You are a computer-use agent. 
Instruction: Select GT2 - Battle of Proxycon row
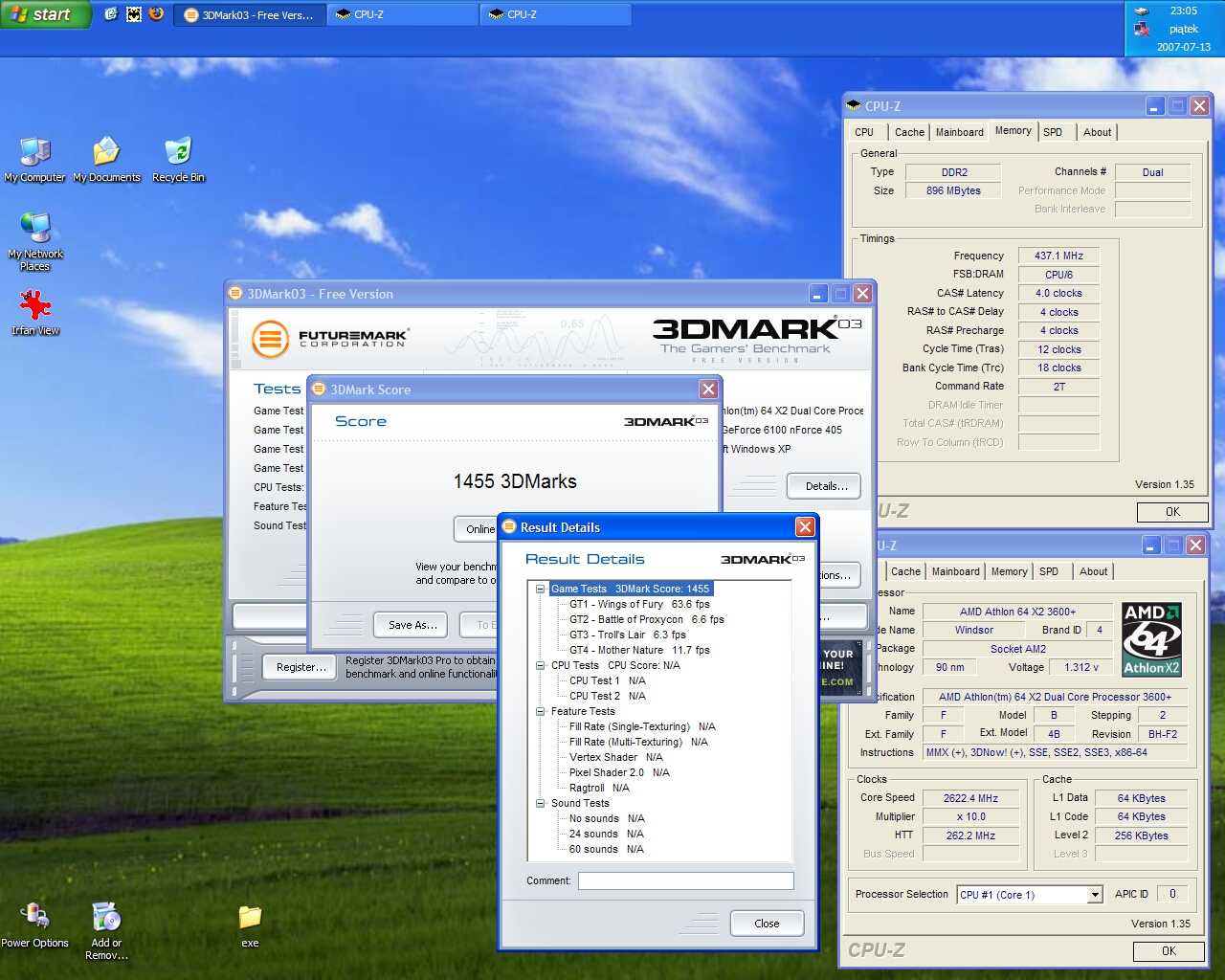[x=647, y=619]
